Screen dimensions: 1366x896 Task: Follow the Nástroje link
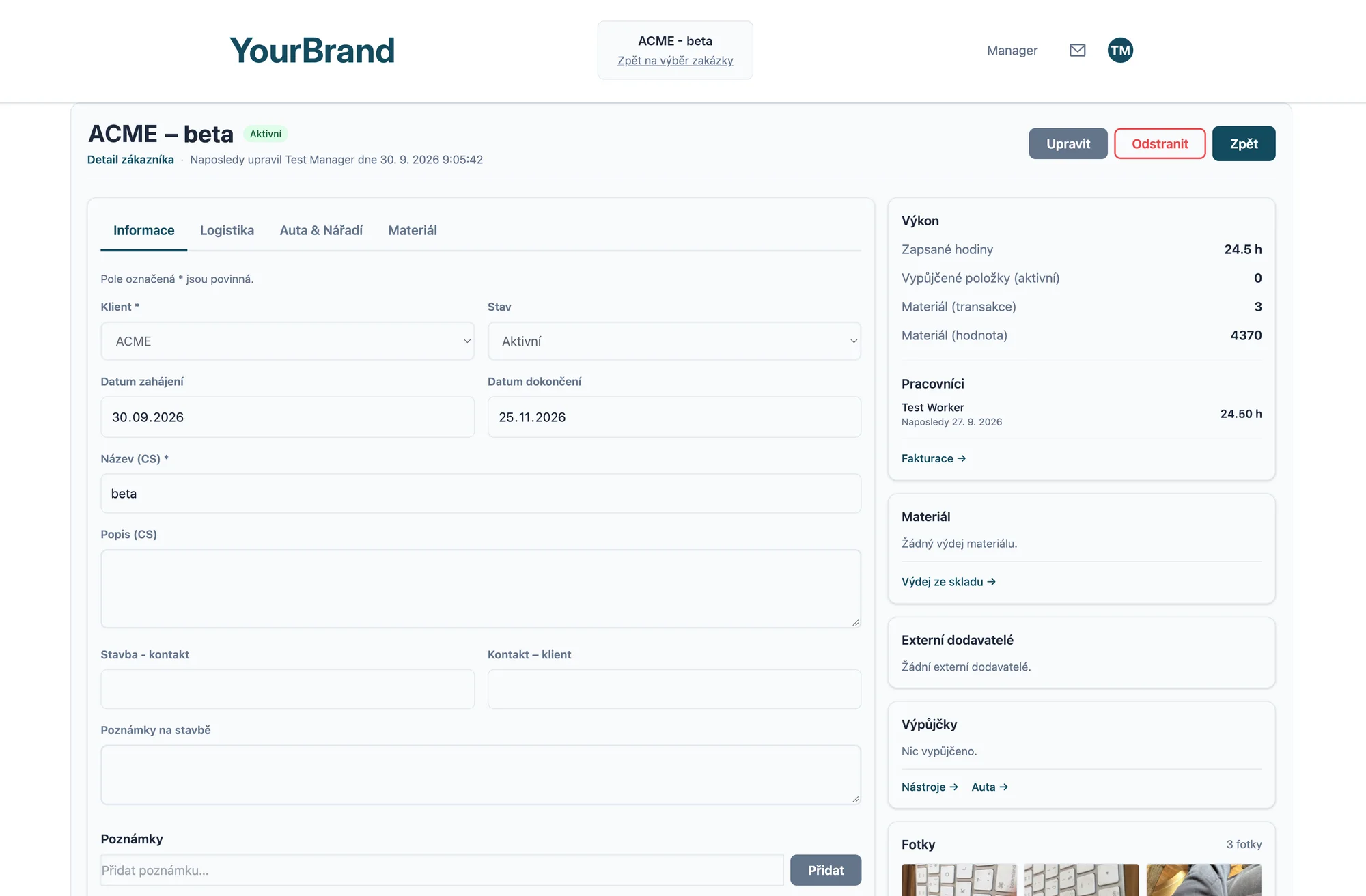pyautogui.click(x=930, y=787)
